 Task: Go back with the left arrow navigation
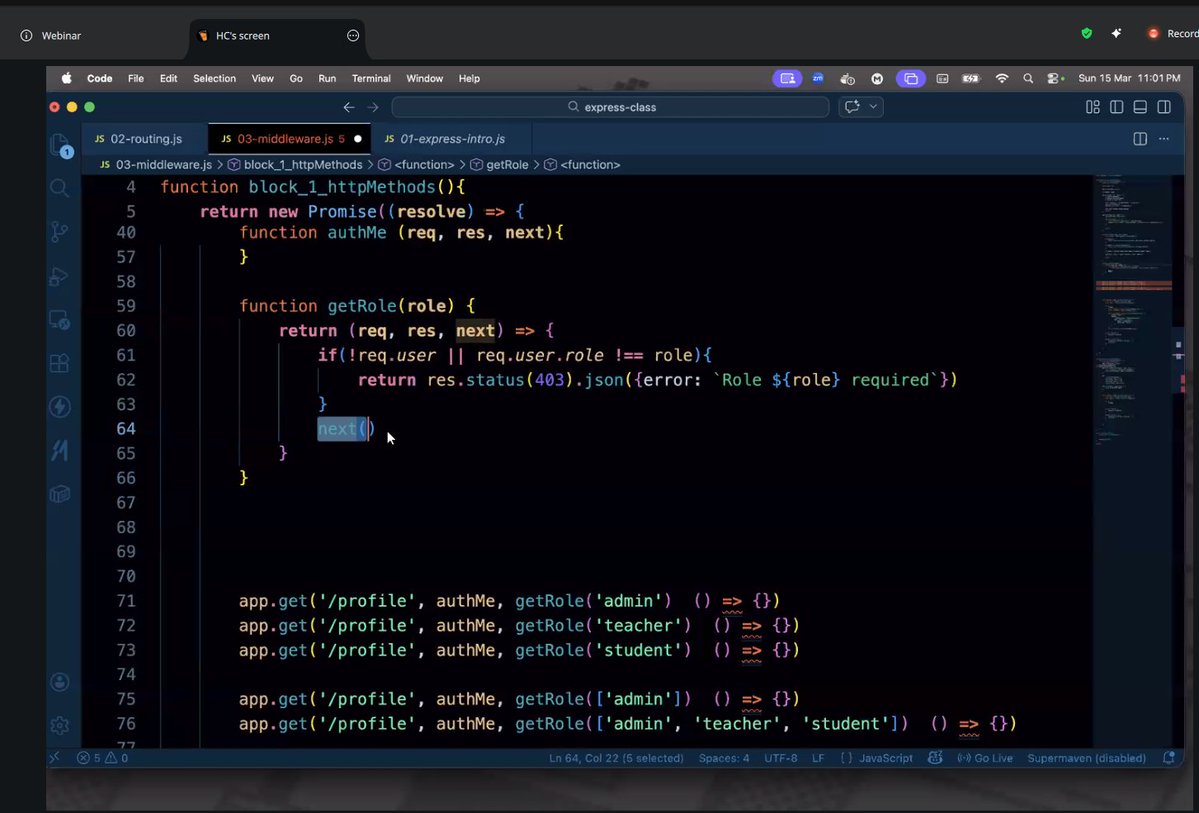(349, 107)
